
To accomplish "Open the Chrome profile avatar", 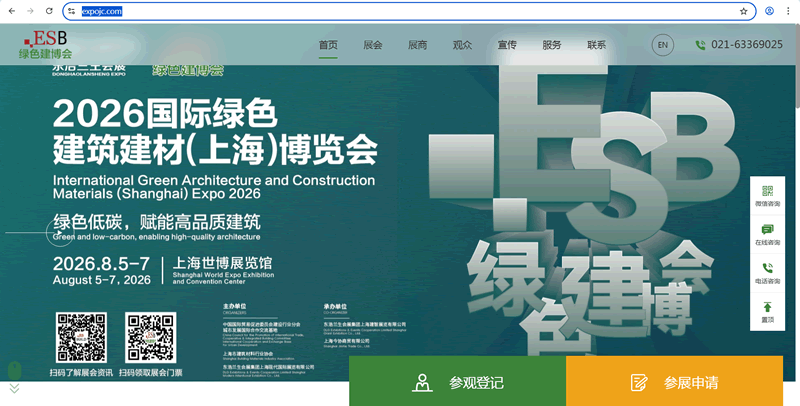I will [769, 11].
